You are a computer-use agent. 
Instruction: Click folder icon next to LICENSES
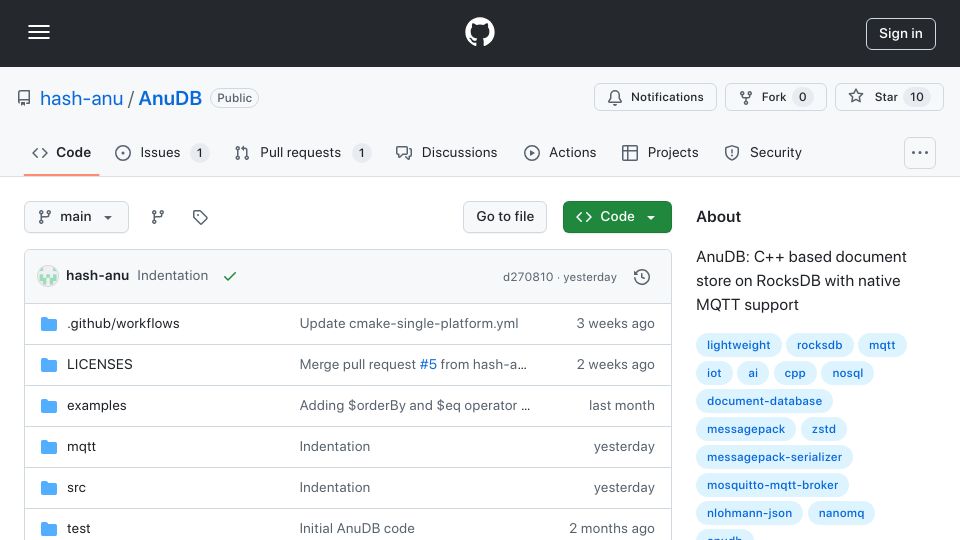click(49, 365)
